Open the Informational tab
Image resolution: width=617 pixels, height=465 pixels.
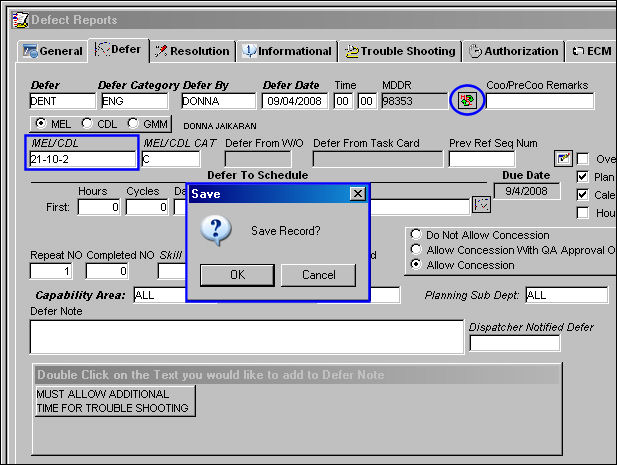287,51
